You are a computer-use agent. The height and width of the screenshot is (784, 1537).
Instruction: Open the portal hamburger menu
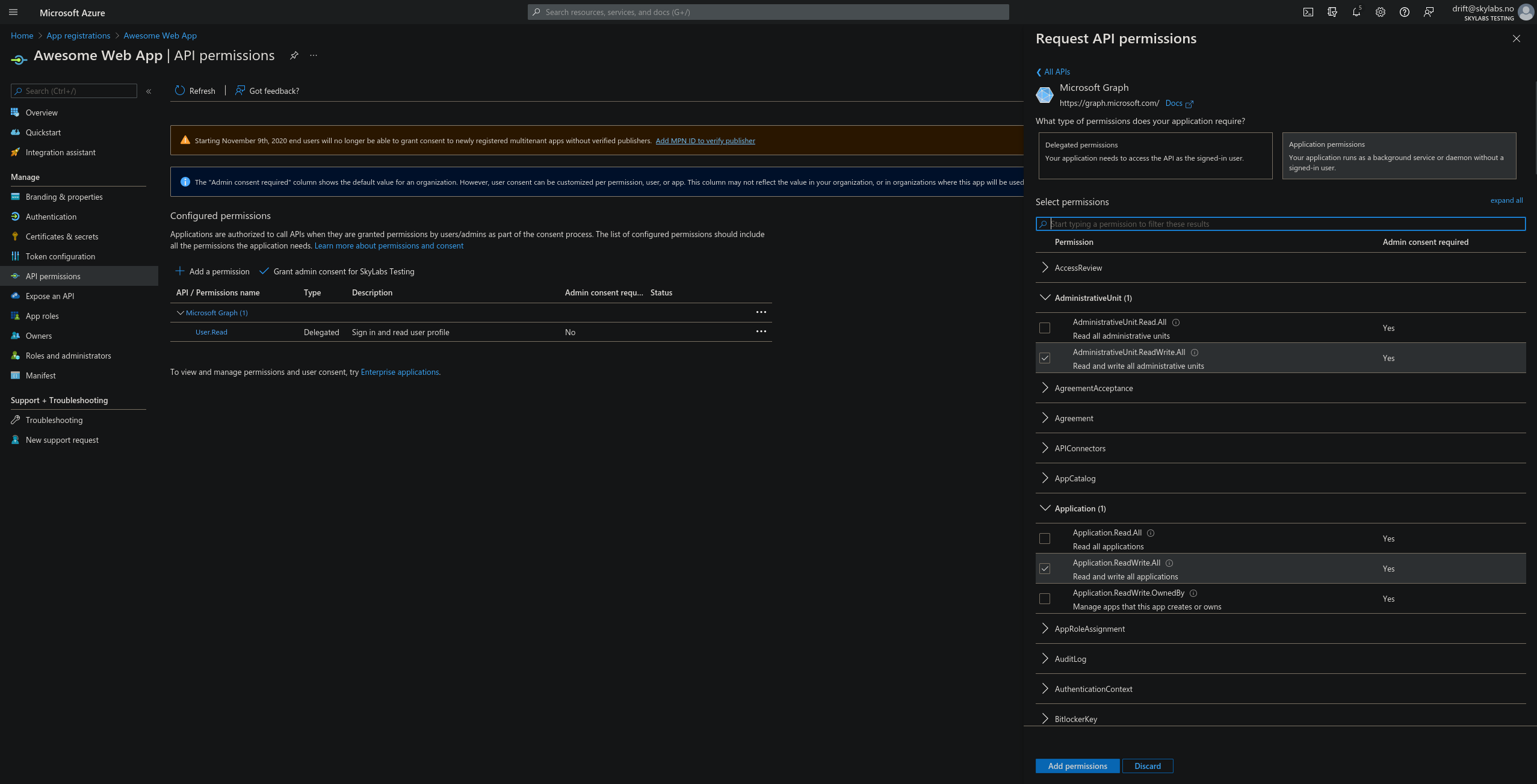[13, 12]
